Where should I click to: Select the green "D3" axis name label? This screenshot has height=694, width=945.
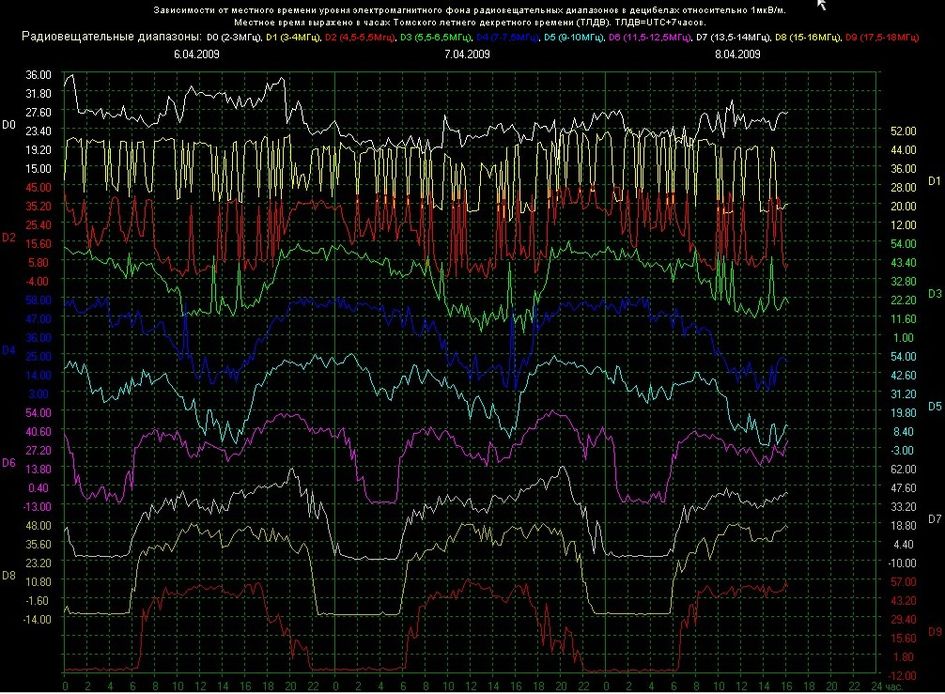click(934, 294)
